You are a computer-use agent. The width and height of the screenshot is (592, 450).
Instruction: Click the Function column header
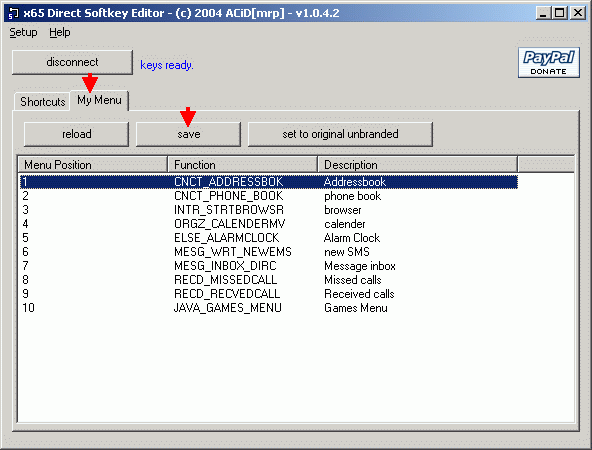coord(242,165)
